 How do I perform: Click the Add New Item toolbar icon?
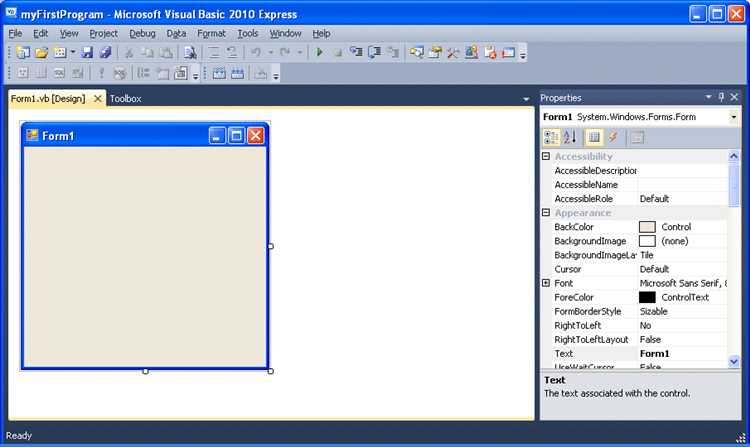60,53
